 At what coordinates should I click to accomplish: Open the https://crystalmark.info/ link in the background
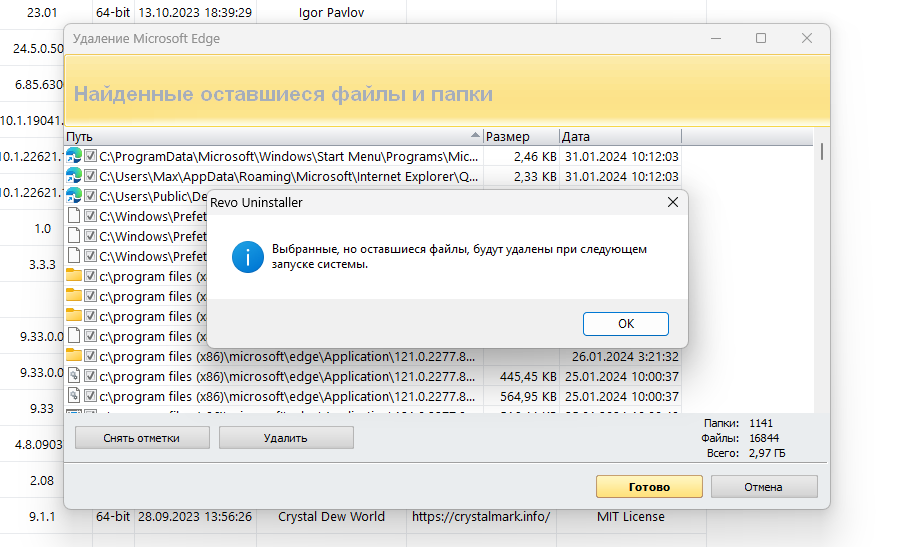pyautogui.click(x=481, y=517)
